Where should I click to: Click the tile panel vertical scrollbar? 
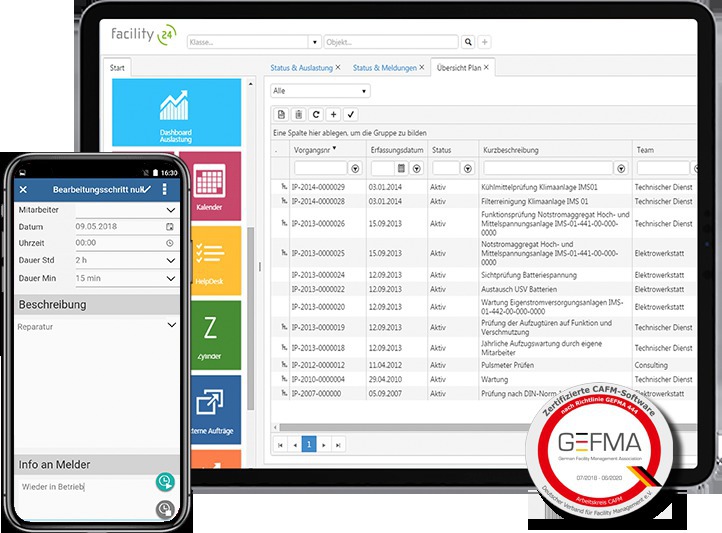click(250, 318)
